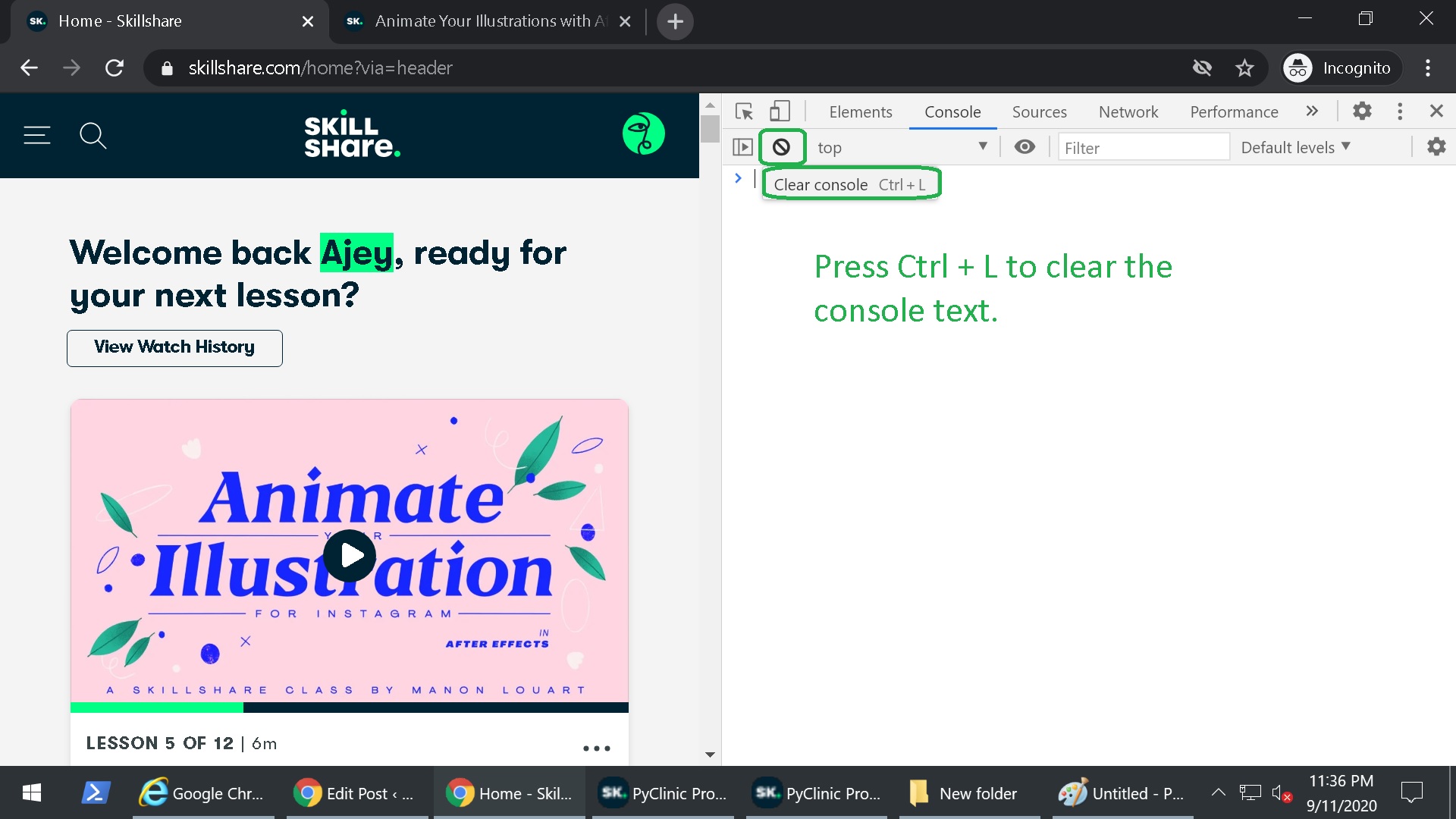Play the Animate Your Illustration video

pos(350,555)
